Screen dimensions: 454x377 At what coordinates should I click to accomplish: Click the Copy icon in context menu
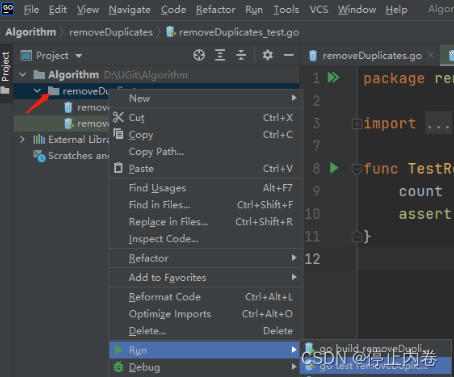(118, 134)
